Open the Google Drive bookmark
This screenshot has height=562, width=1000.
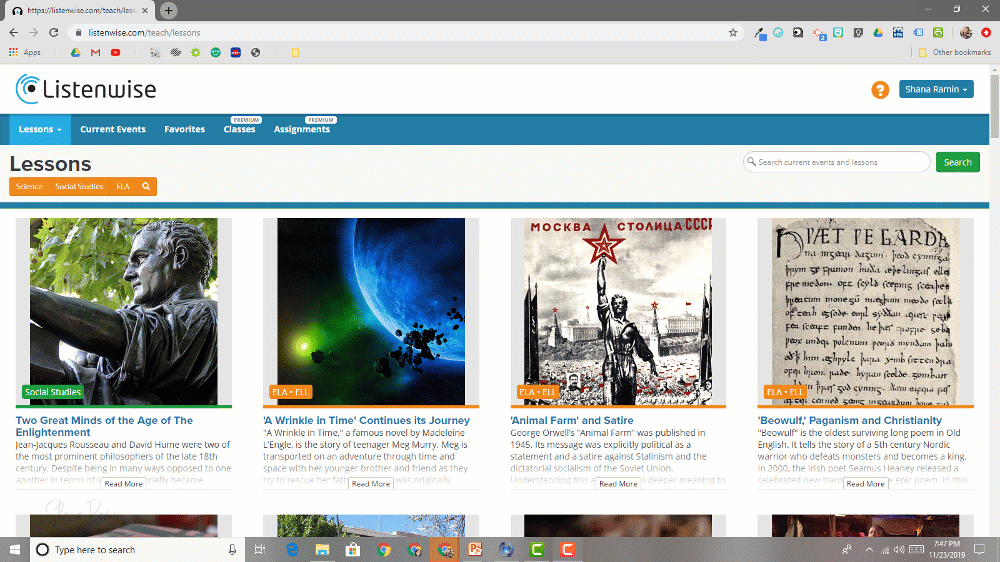pos(75,52)
